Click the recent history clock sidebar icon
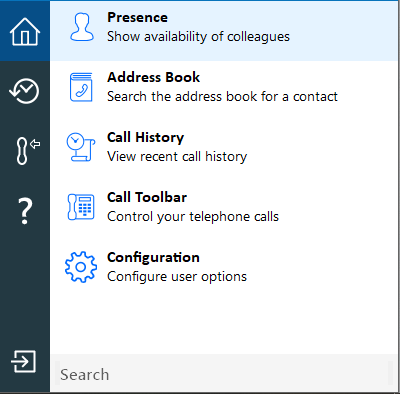 pos(24,91)
